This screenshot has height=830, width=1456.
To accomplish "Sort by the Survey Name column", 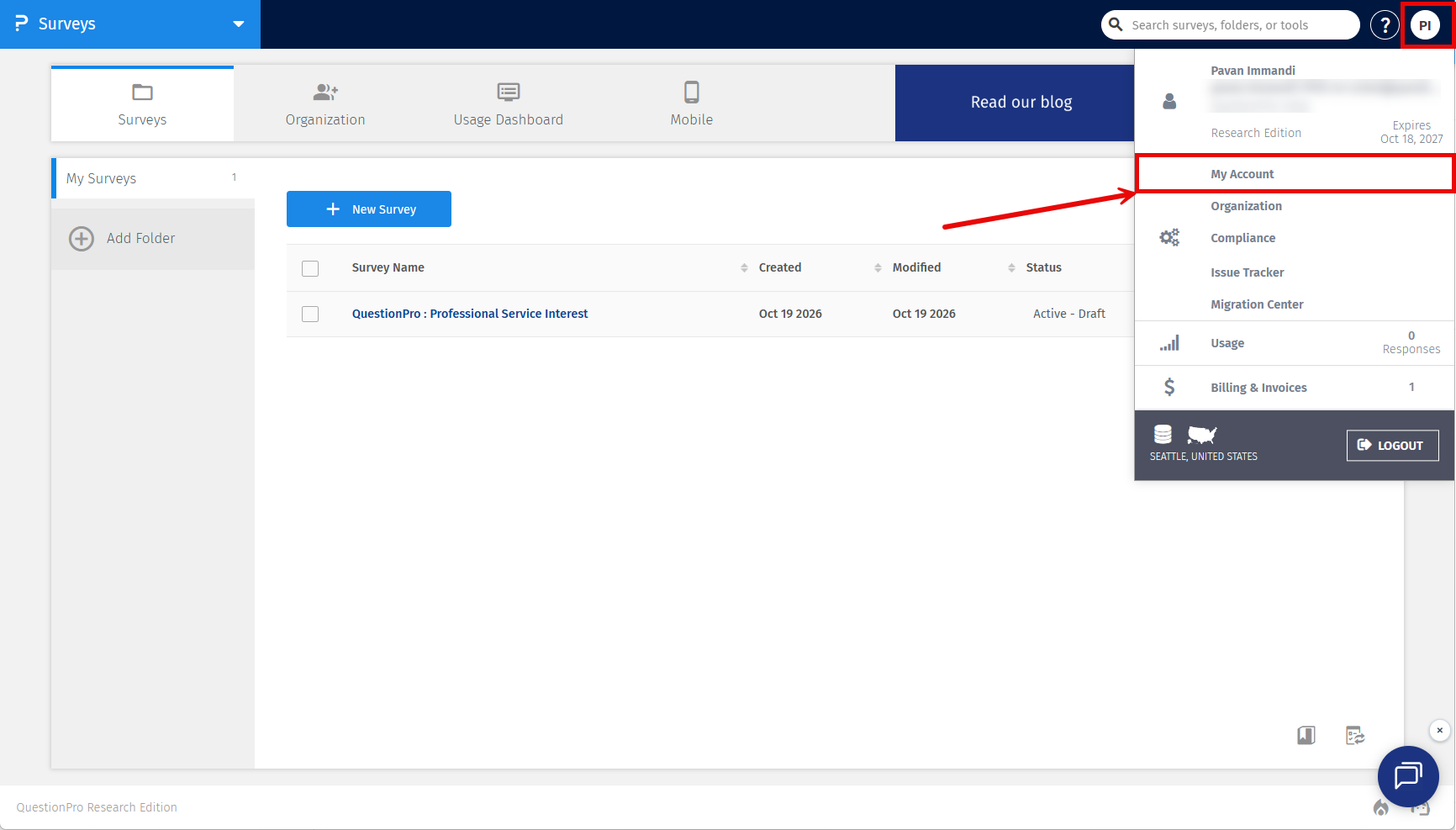I will coord(388,267).
